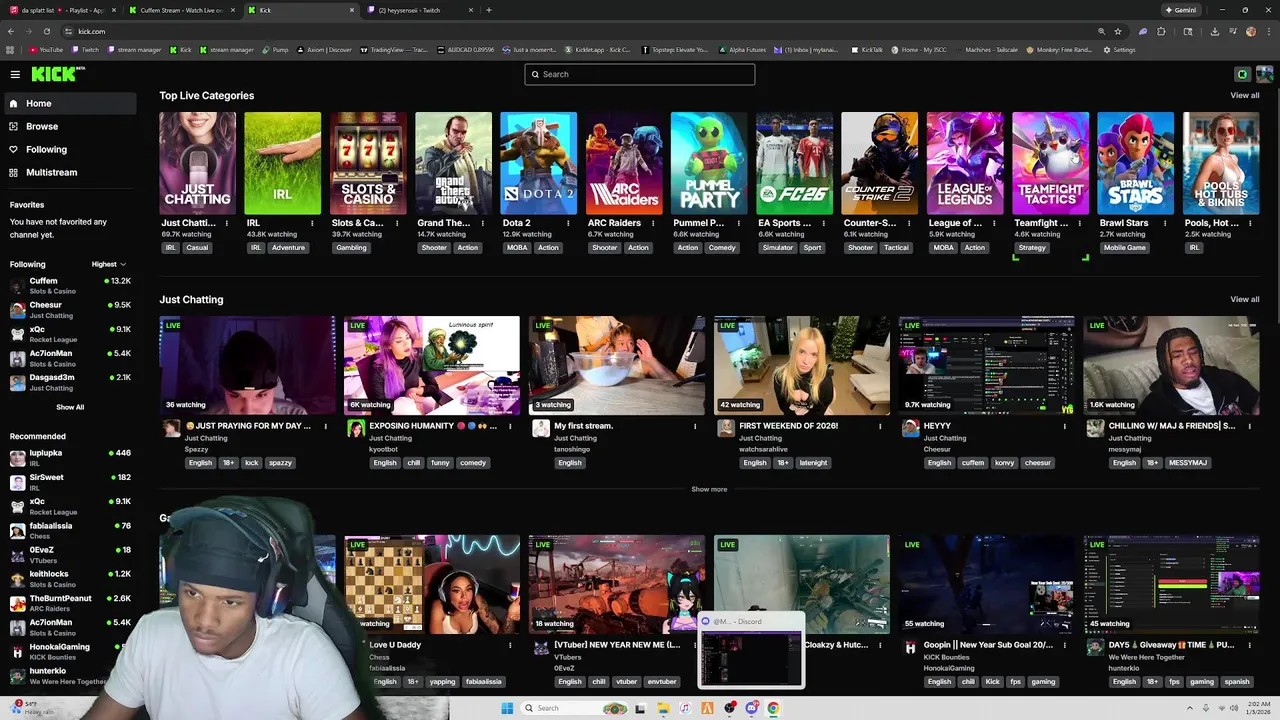
Task: Open the Kick hamburger menu icon
Action: click(x=15, y=74)
